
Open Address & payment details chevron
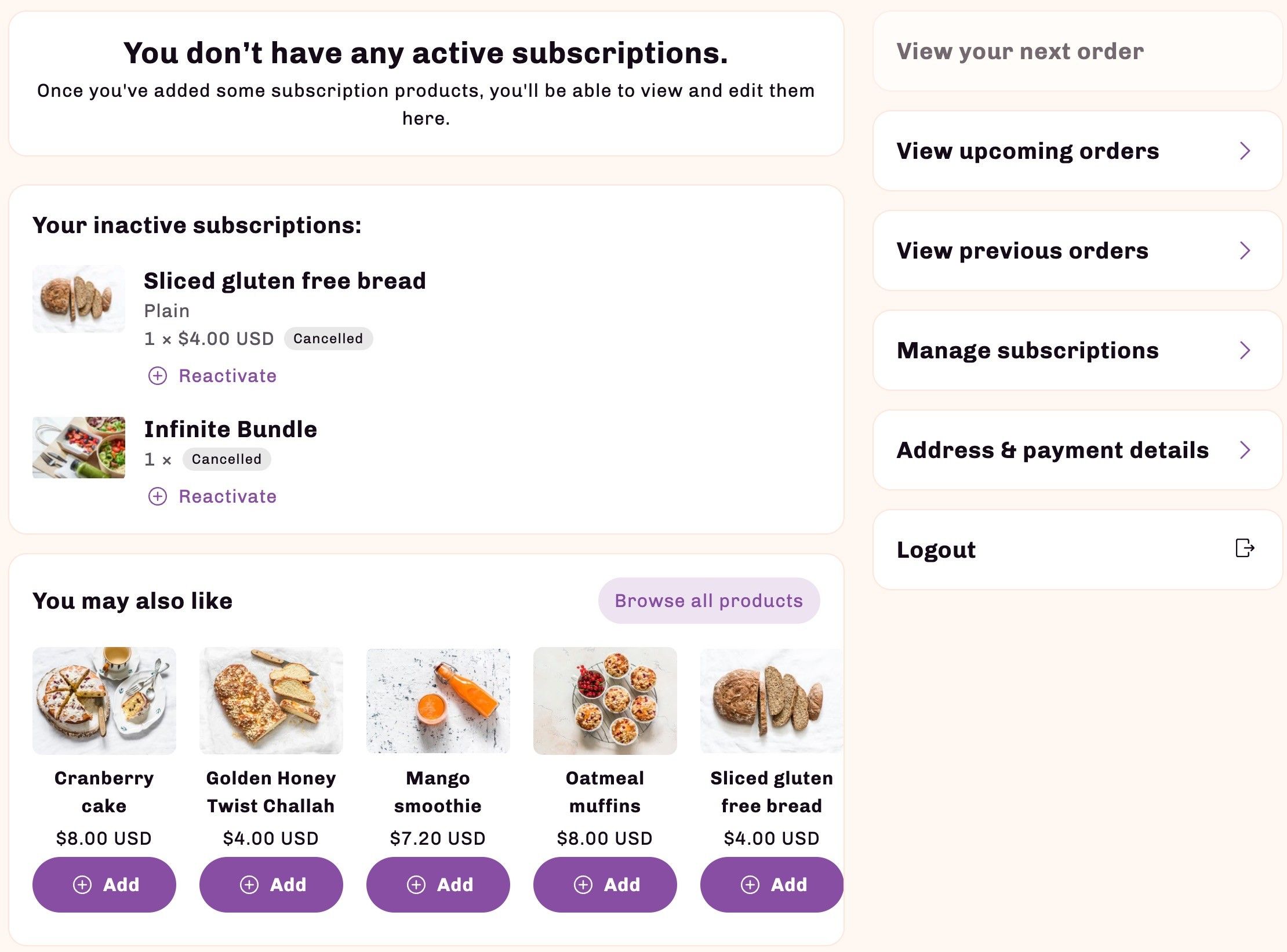pyautogui.click(x=1245, y=450)
